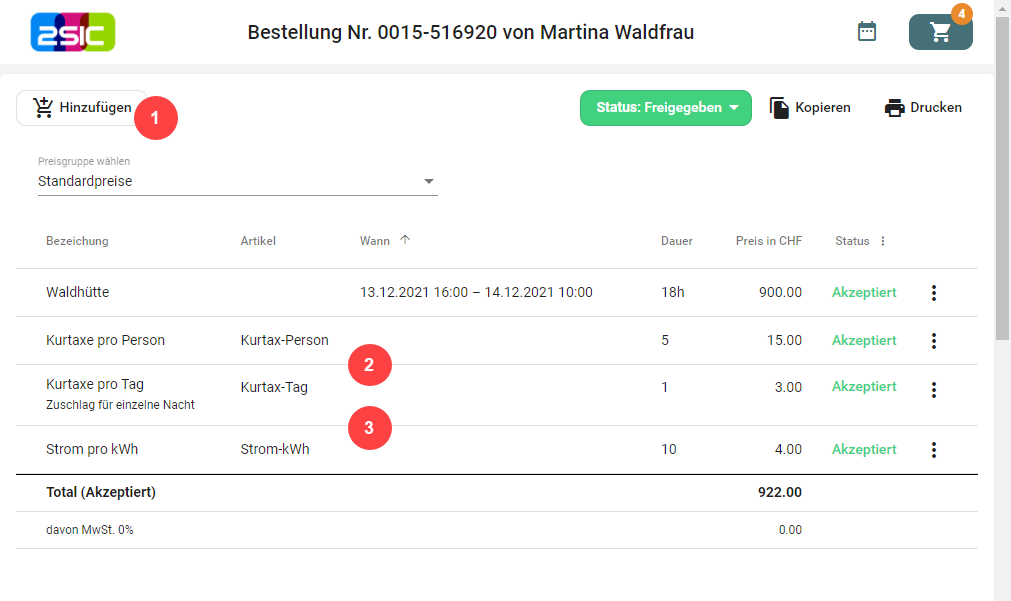
Task: Open the three-dot menu for Strom pro kWh
Action: pyautogui.click(x=934, y=450)
